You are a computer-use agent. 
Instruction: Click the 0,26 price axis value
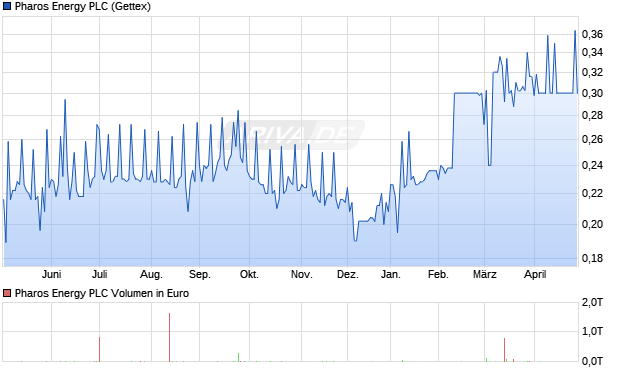coord(592,140)
